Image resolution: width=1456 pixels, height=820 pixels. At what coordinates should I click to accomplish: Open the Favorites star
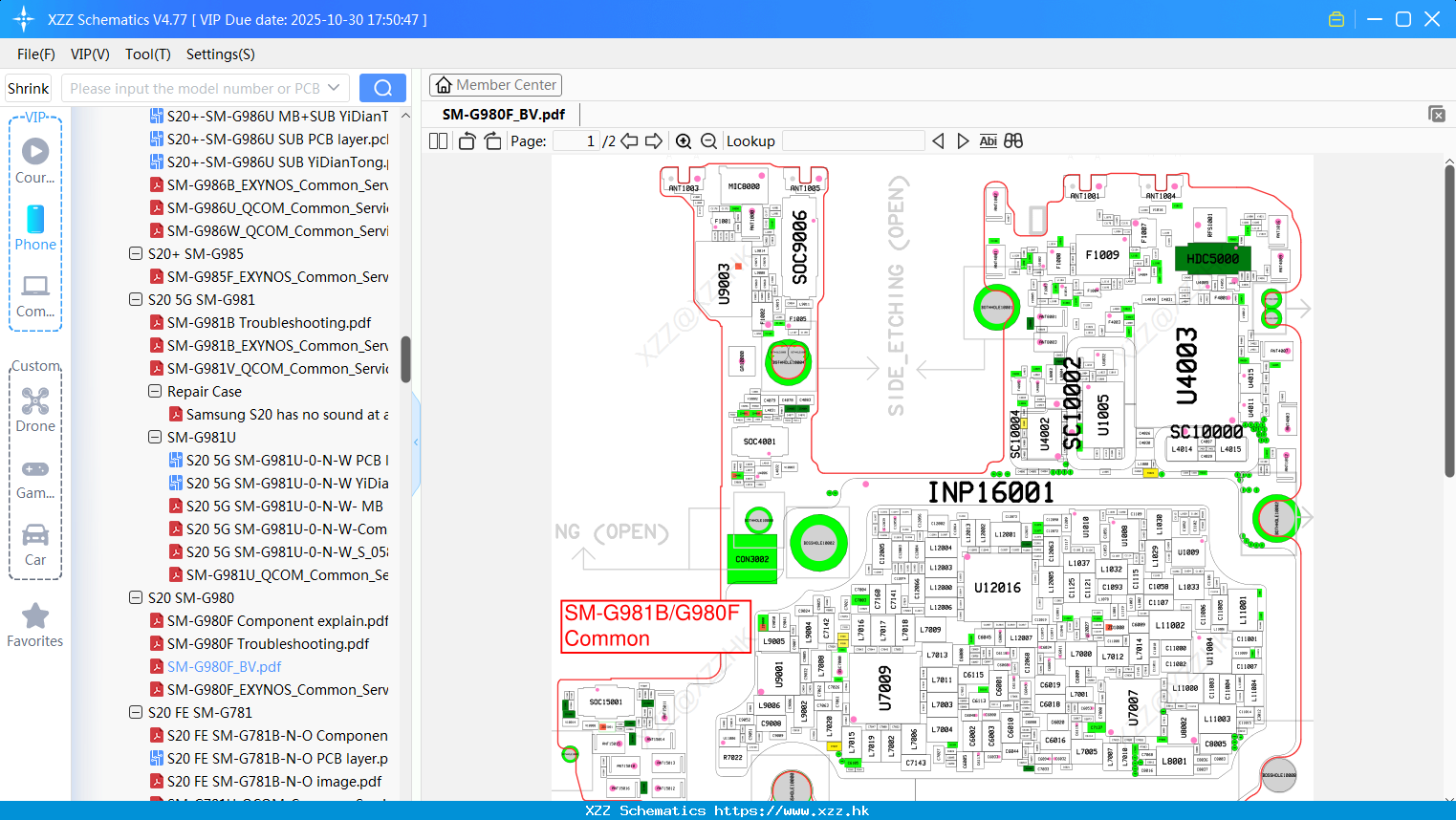(35, 625)
